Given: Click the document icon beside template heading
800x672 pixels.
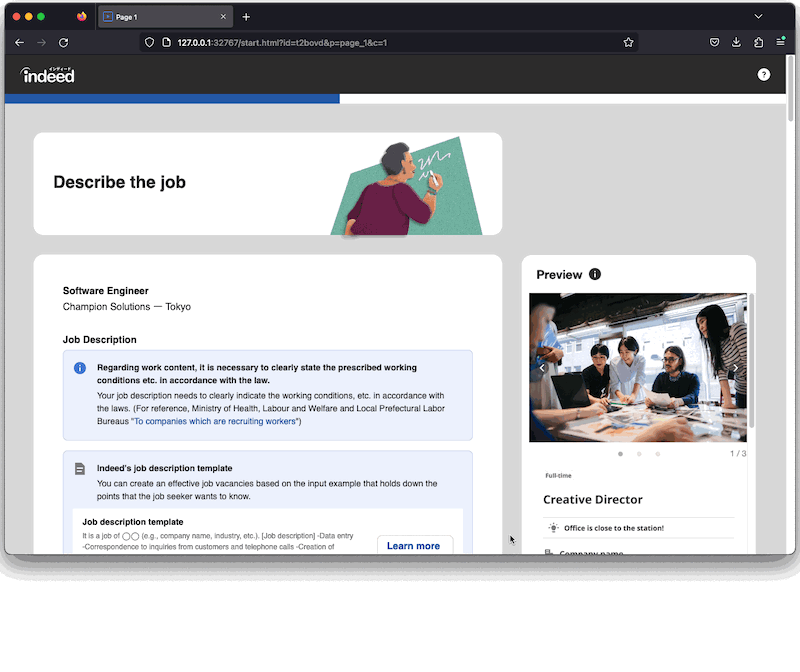Looking at the screenshot, I should tap(80, 468).
